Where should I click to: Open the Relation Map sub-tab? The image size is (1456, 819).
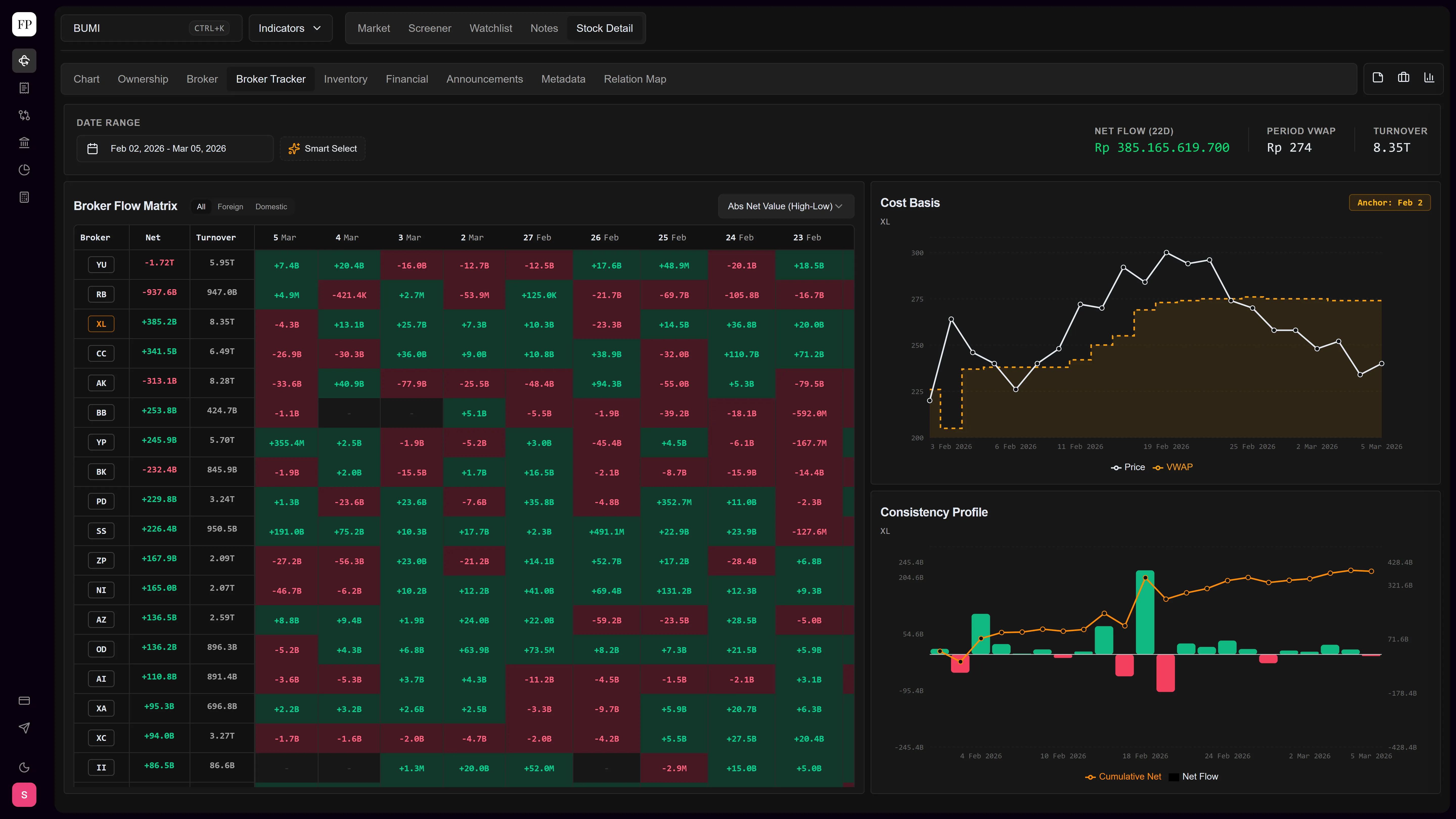635,79
